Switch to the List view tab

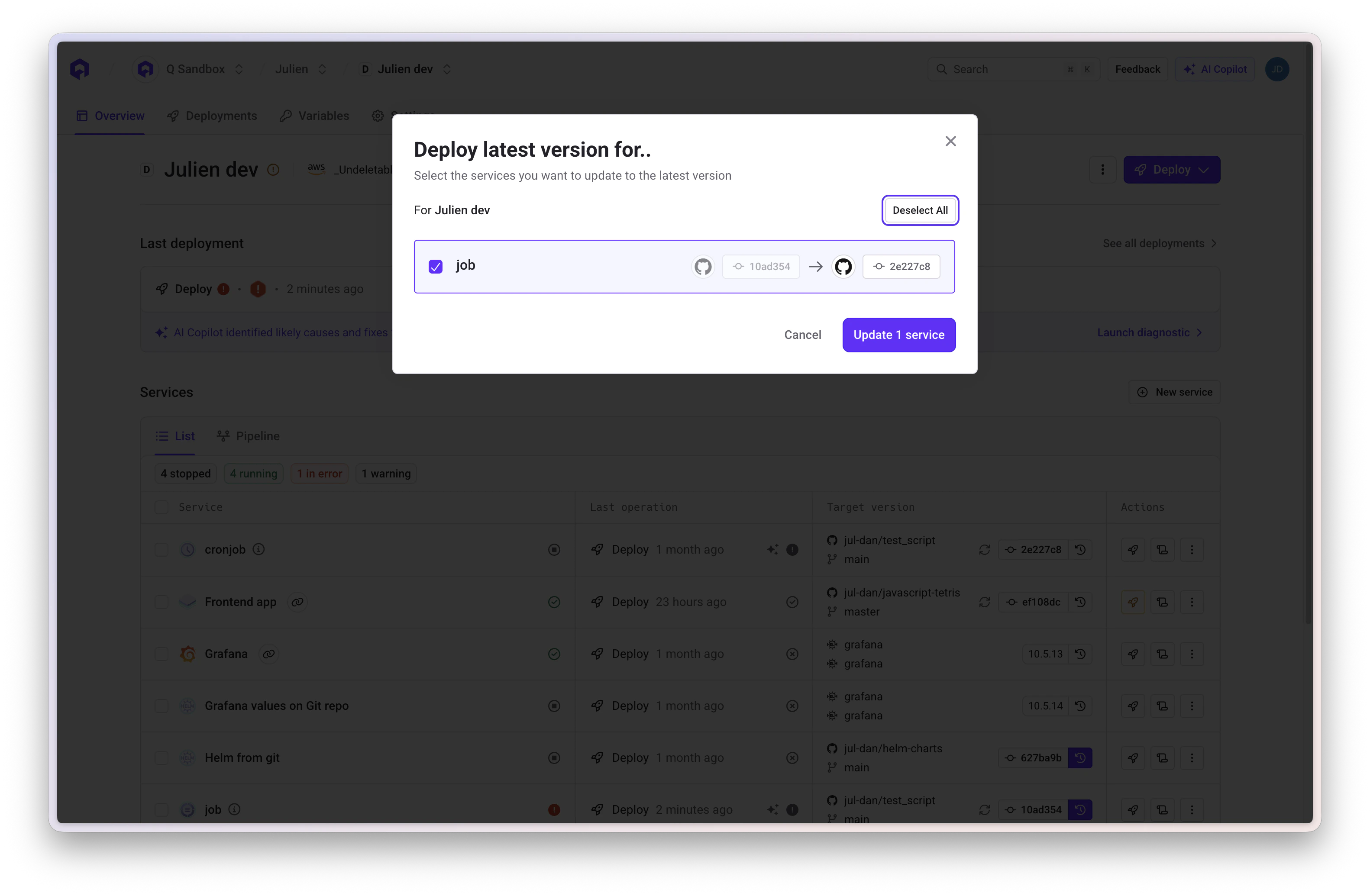175,436
